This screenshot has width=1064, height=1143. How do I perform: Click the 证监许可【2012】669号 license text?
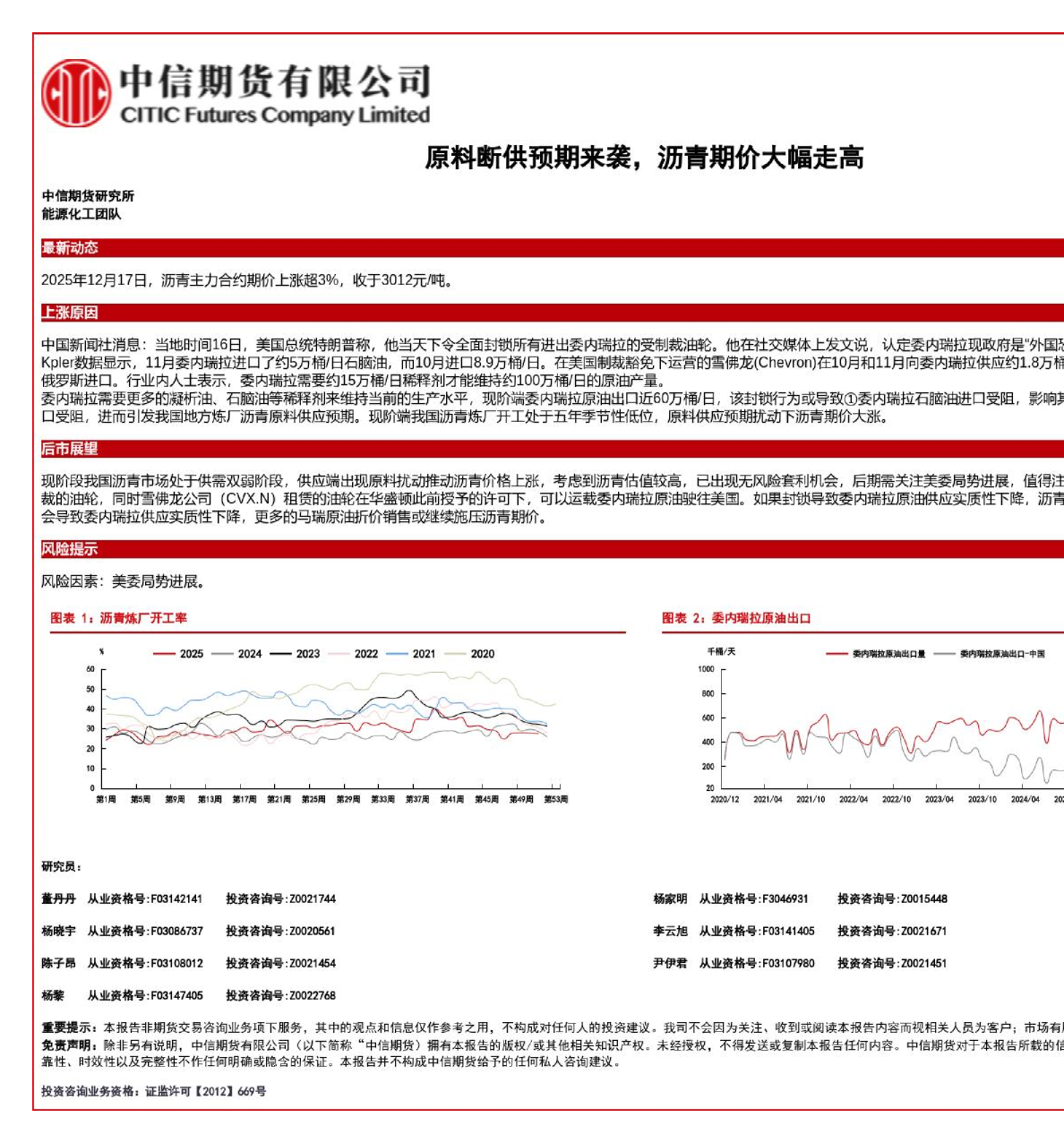click(205, 1091)
